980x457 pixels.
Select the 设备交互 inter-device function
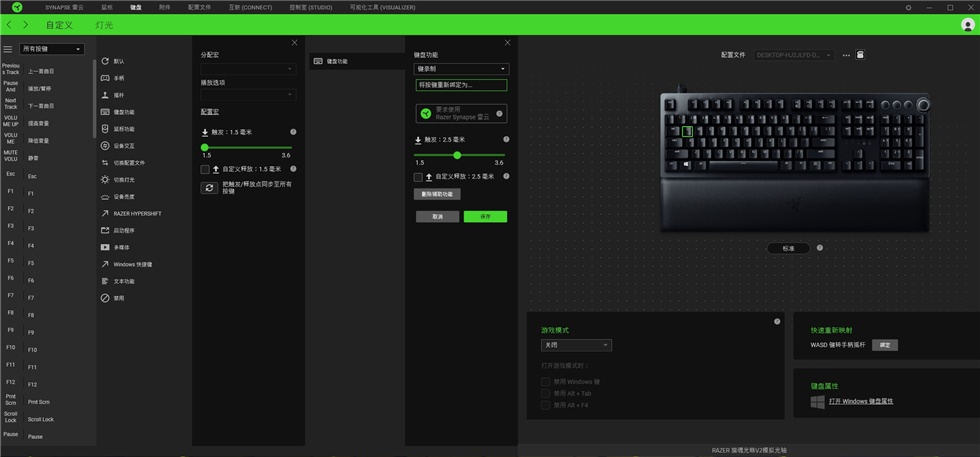pos(118,146)
